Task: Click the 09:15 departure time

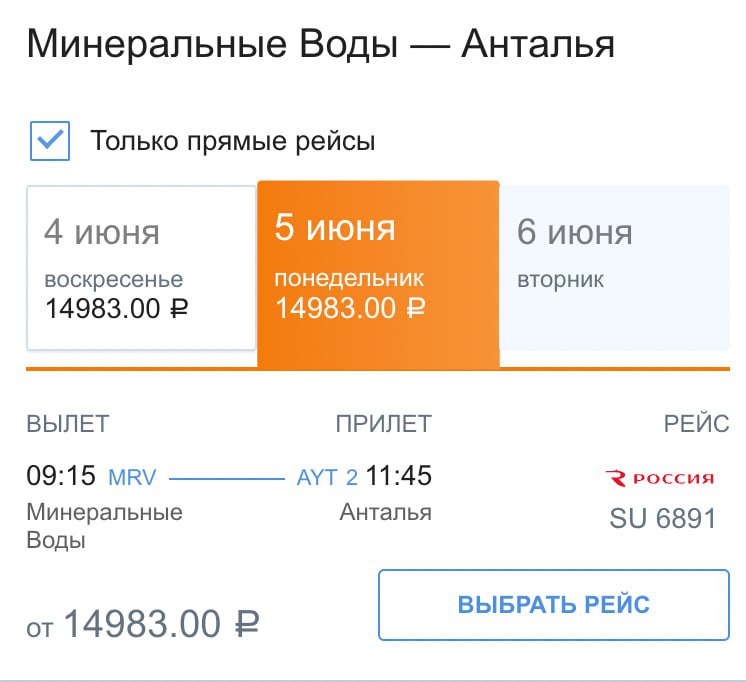Action: pos(60,476)
